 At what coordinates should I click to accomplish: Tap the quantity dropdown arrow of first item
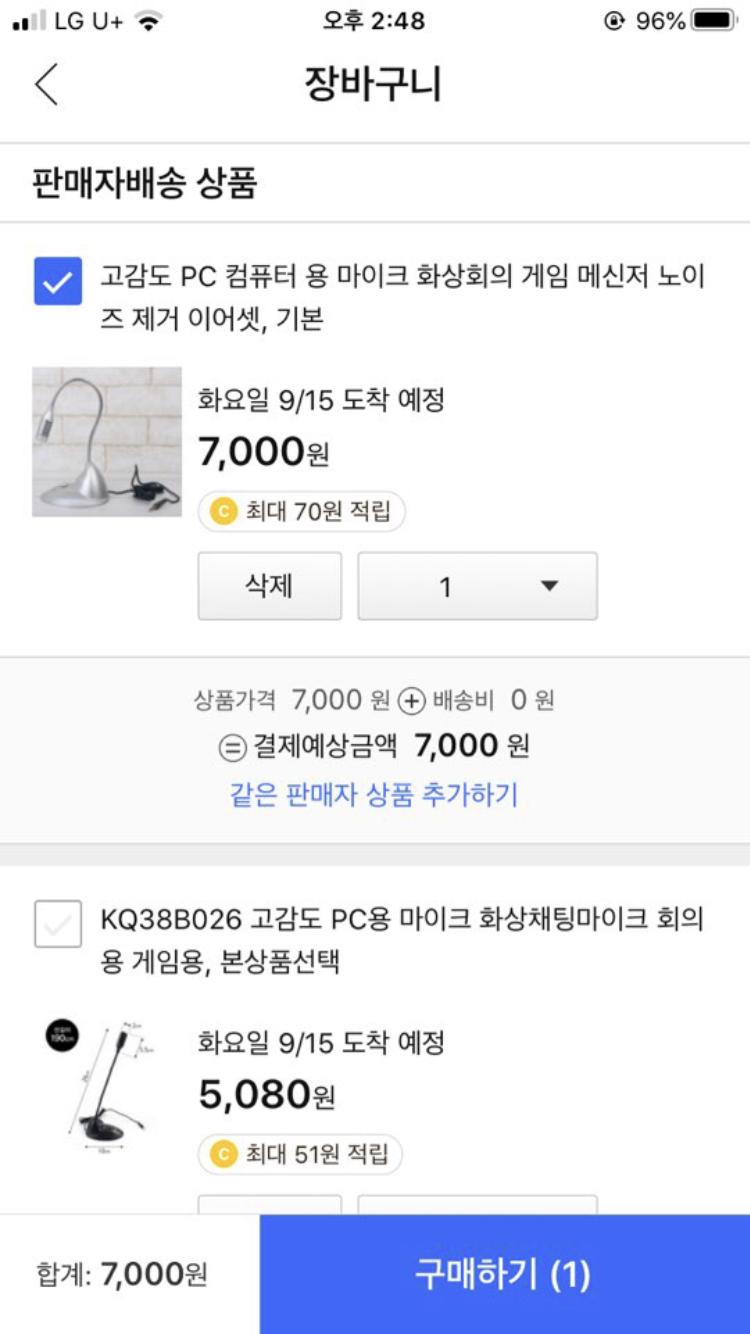(549, 586)
